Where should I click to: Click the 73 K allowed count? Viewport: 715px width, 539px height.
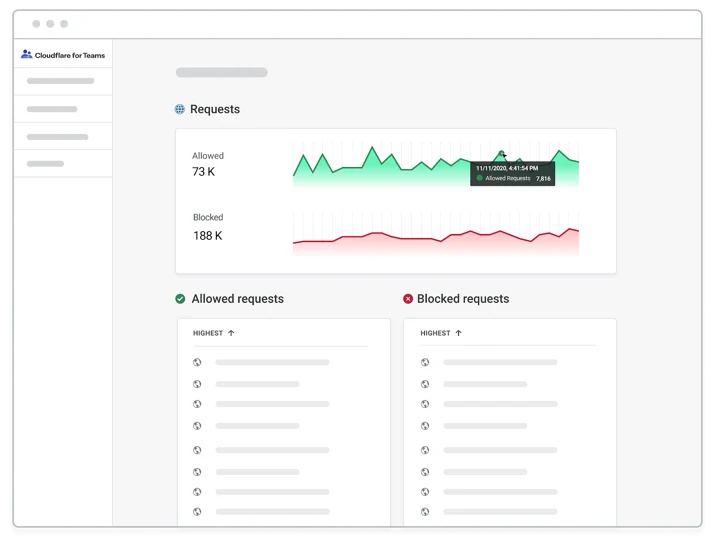coord(203,172)
